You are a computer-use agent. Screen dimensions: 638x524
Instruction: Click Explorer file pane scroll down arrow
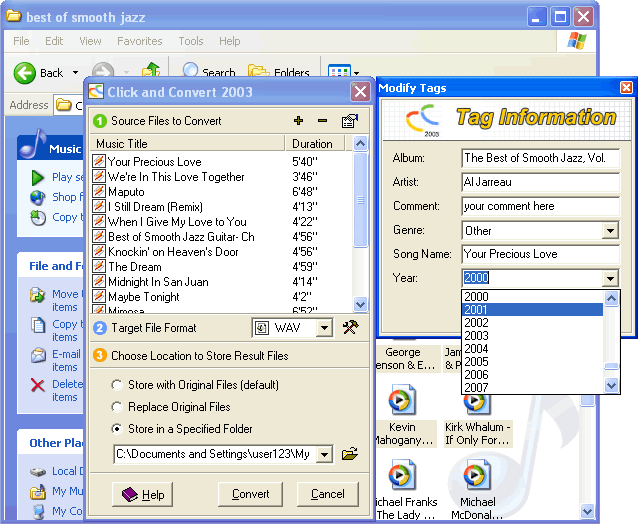pyautogui.click(x=587, y=511)
